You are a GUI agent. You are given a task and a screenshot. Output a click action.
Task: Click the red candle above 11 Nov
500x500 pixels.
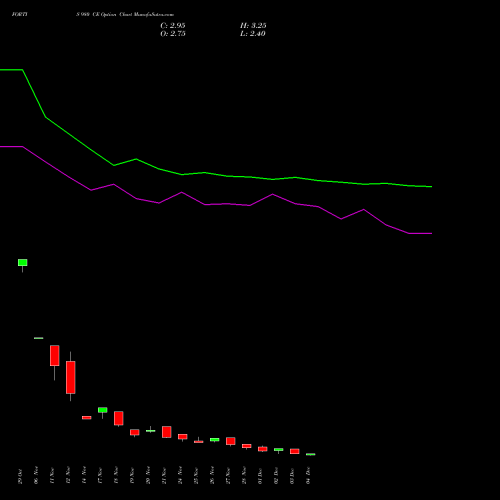[x=55, y=356]
